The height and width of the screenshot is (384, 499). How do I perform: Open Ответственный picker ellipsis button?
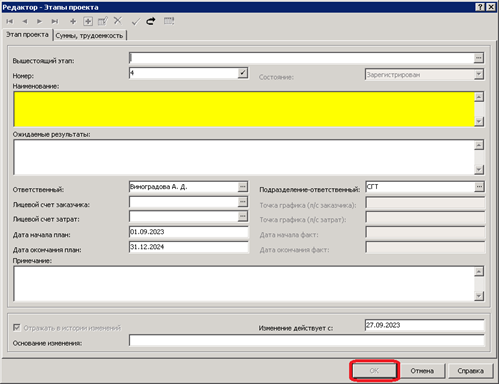click(243, 187)
